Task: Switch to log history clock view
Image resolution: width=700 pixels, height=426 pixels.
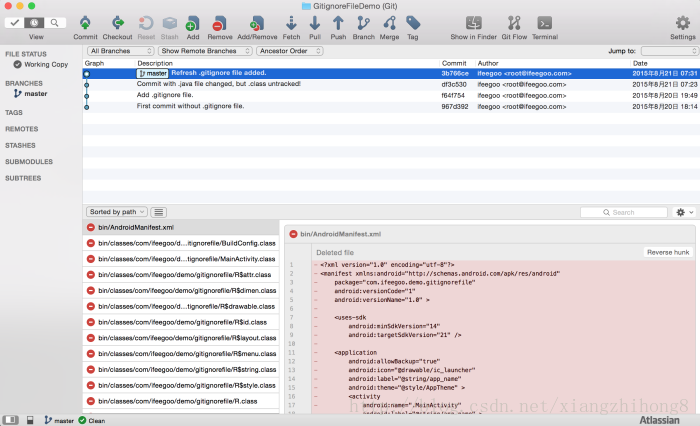Action: tap(34, 22)
